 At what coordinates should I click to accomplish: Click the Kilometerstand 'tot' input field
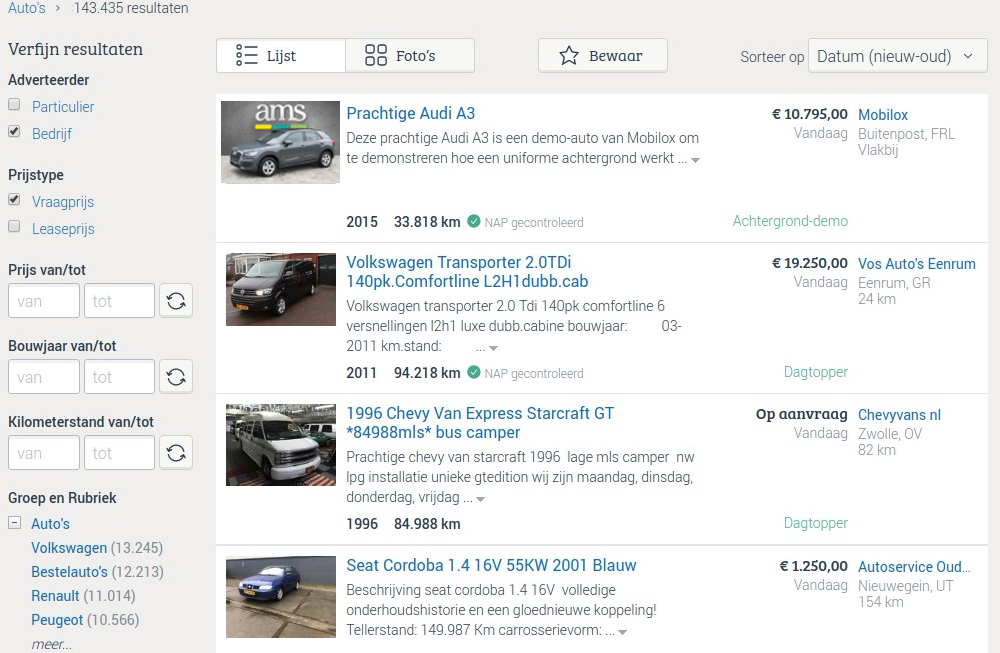click(119, 453)
